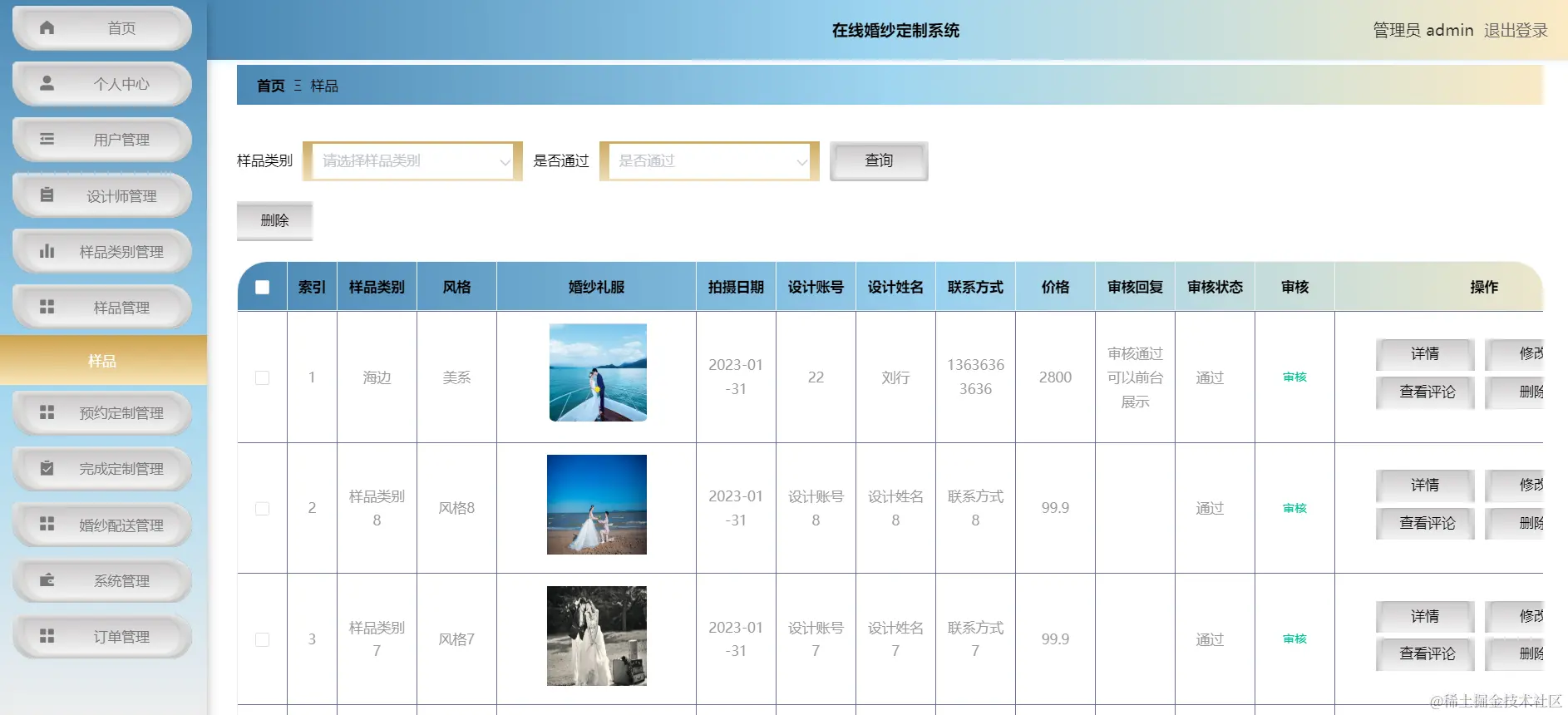Click the home icon in the sidebar
This screenshot has width=1568, height=715.
(x=47, y=27)
